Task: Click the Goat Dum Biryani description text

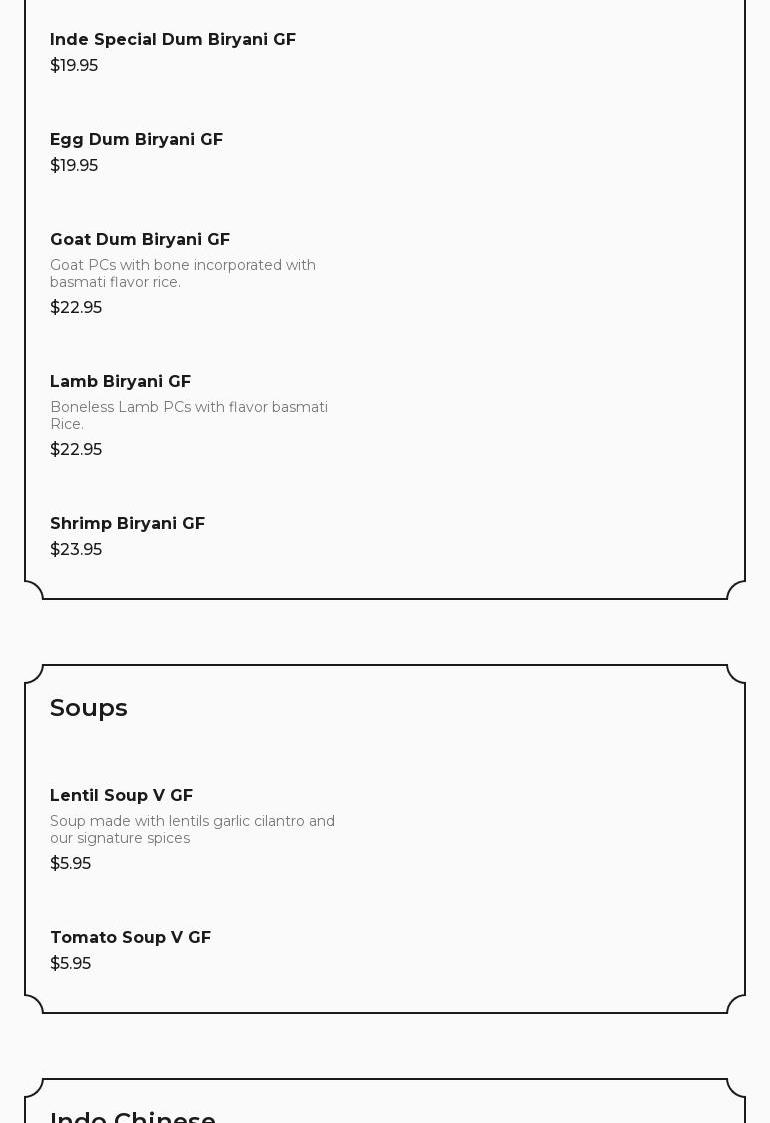Action: [x=183, y=273]
